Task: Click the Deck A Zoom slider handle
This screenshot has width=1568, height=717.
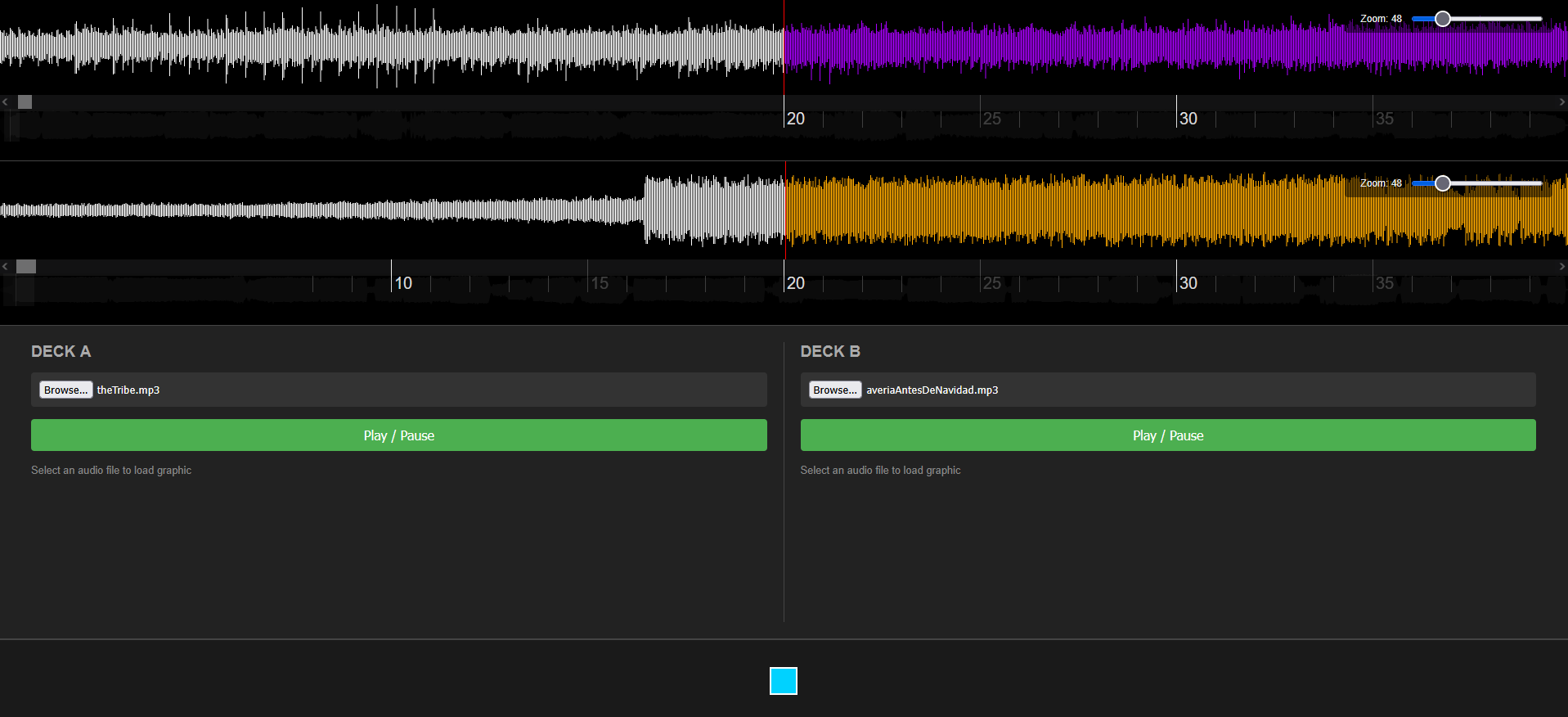Action: click(x=1442, y=19)
